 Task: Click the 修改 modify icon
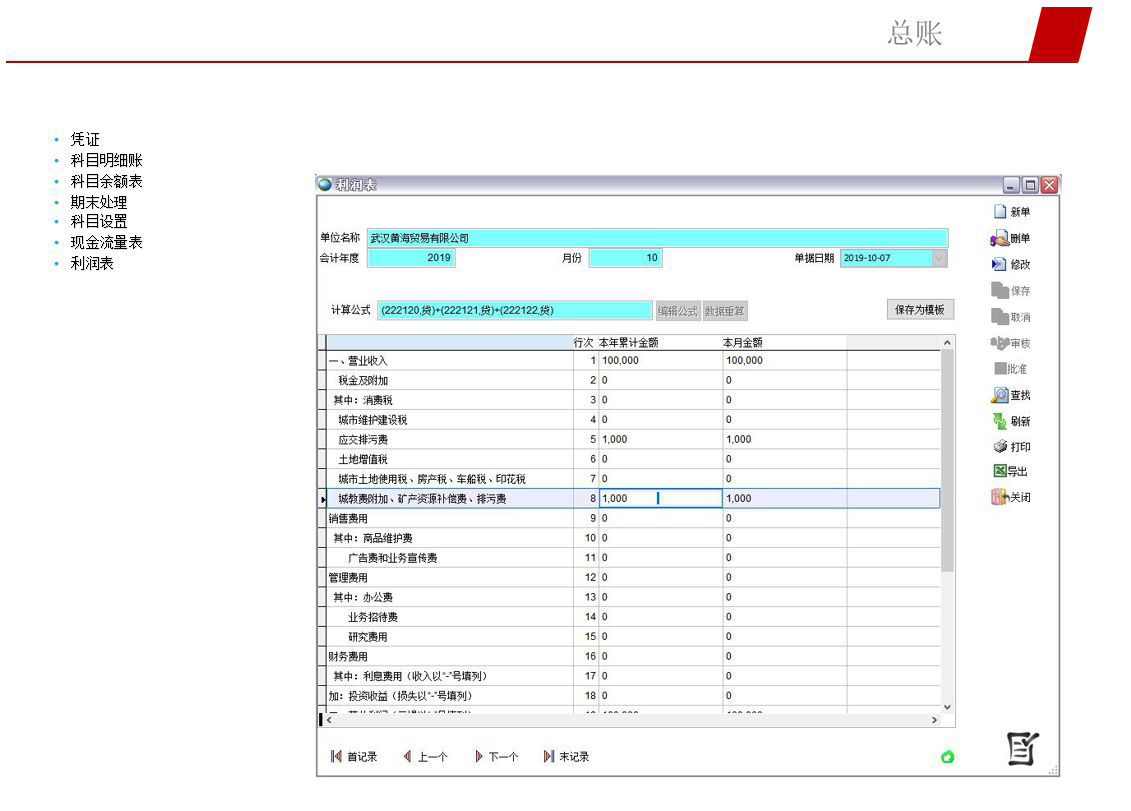tap(999, 265)
